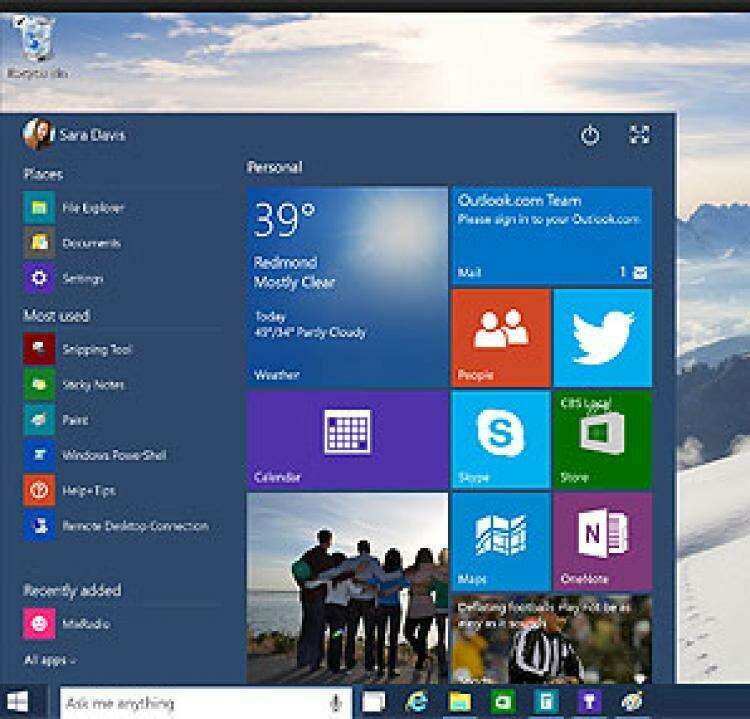Open the Sports news football tile
This screenshot has height=719, width=750.
click(551, 639)
